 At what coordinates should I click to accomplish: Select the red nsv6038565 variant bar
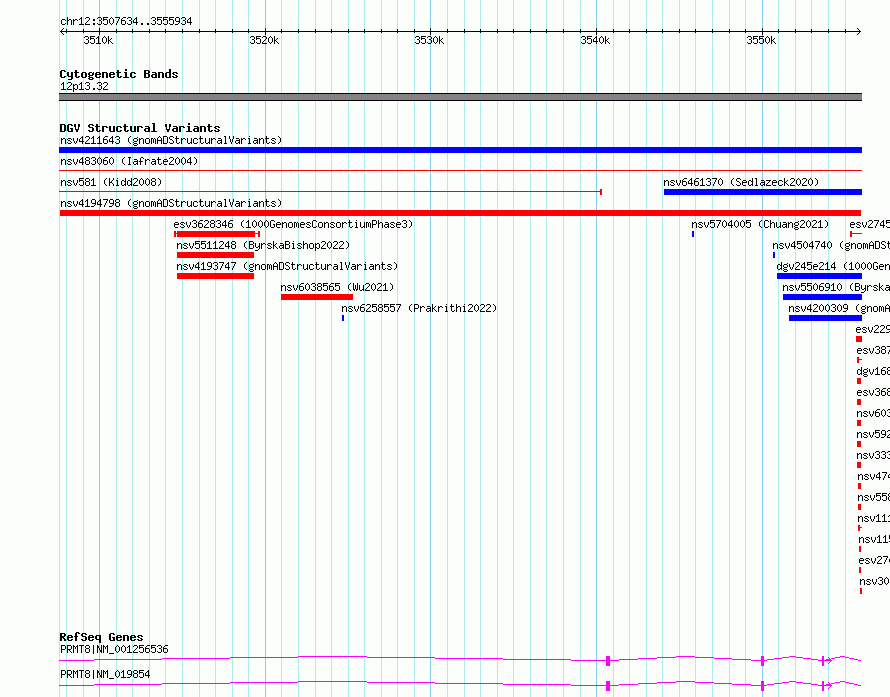coord(317,297)
